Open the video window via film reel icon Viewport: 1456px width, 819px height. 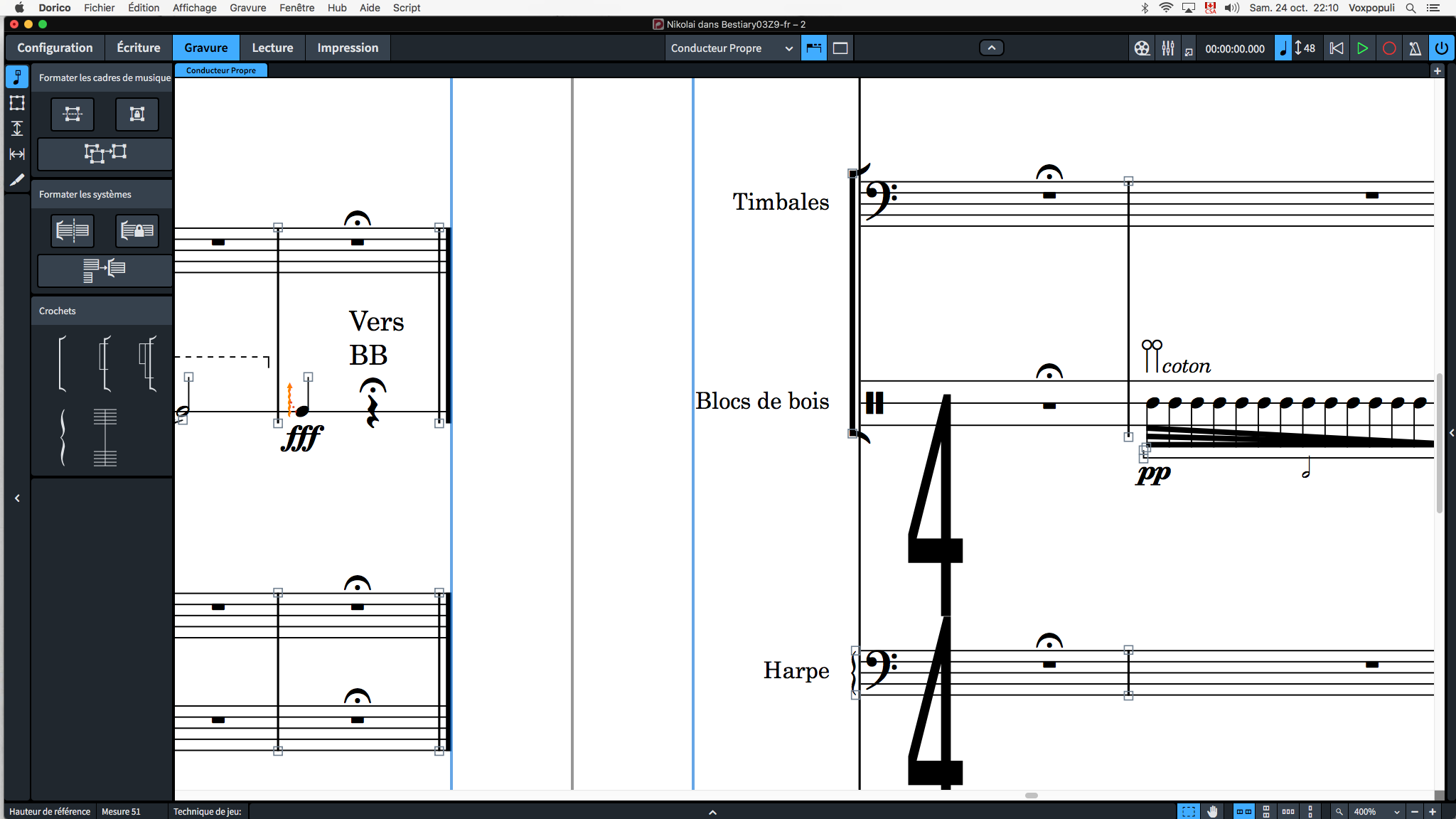tap(1141, 48)
